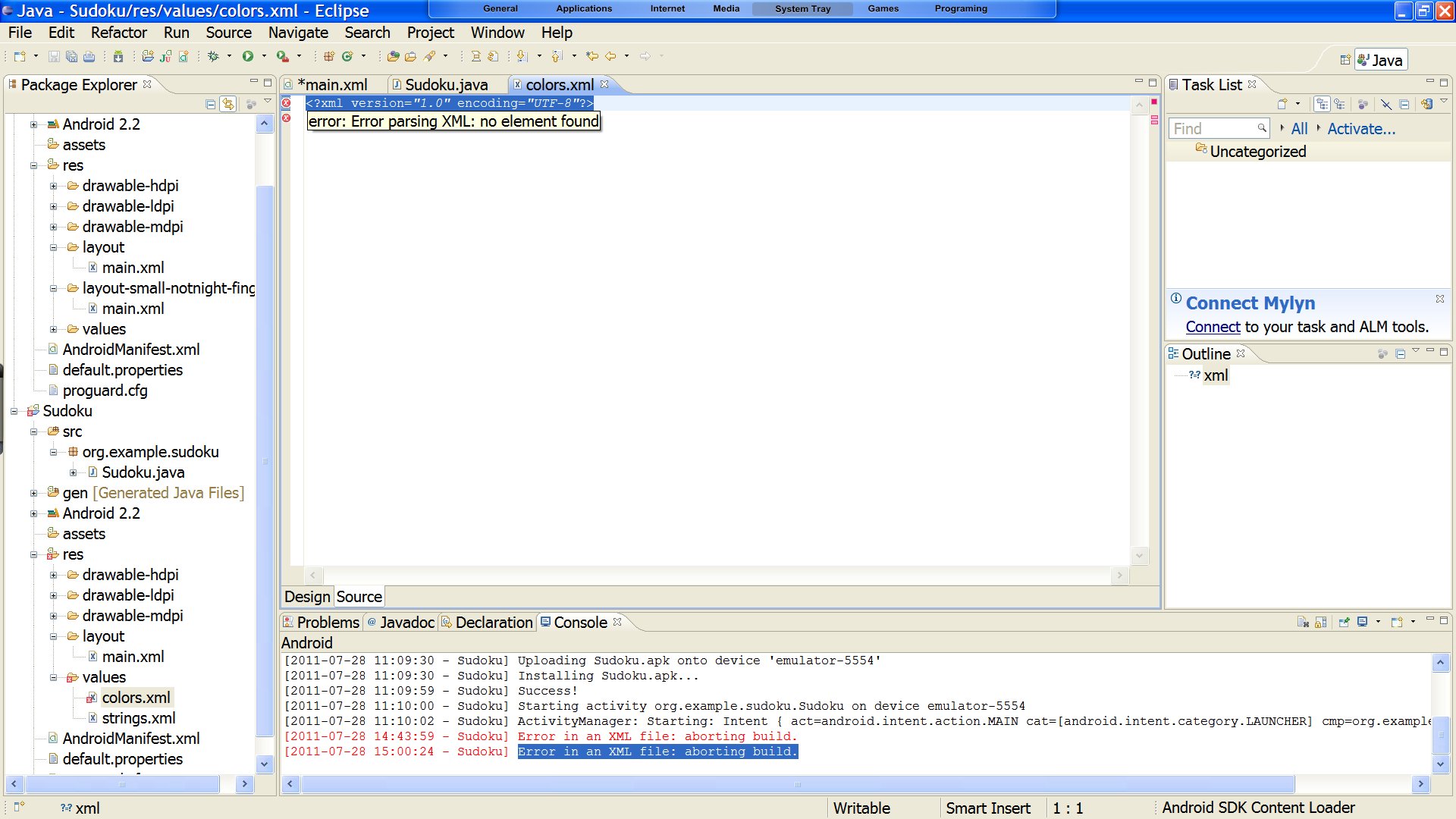Select the Java perspective button

(1381, 60)
